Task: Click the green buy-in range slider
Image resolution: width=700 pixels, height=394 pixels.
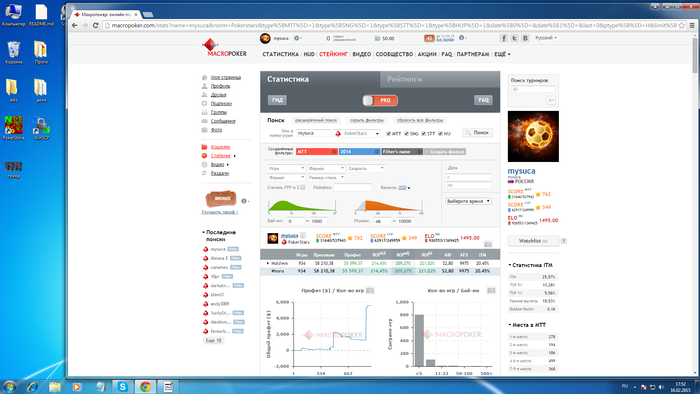Action: tap(302, 206)
